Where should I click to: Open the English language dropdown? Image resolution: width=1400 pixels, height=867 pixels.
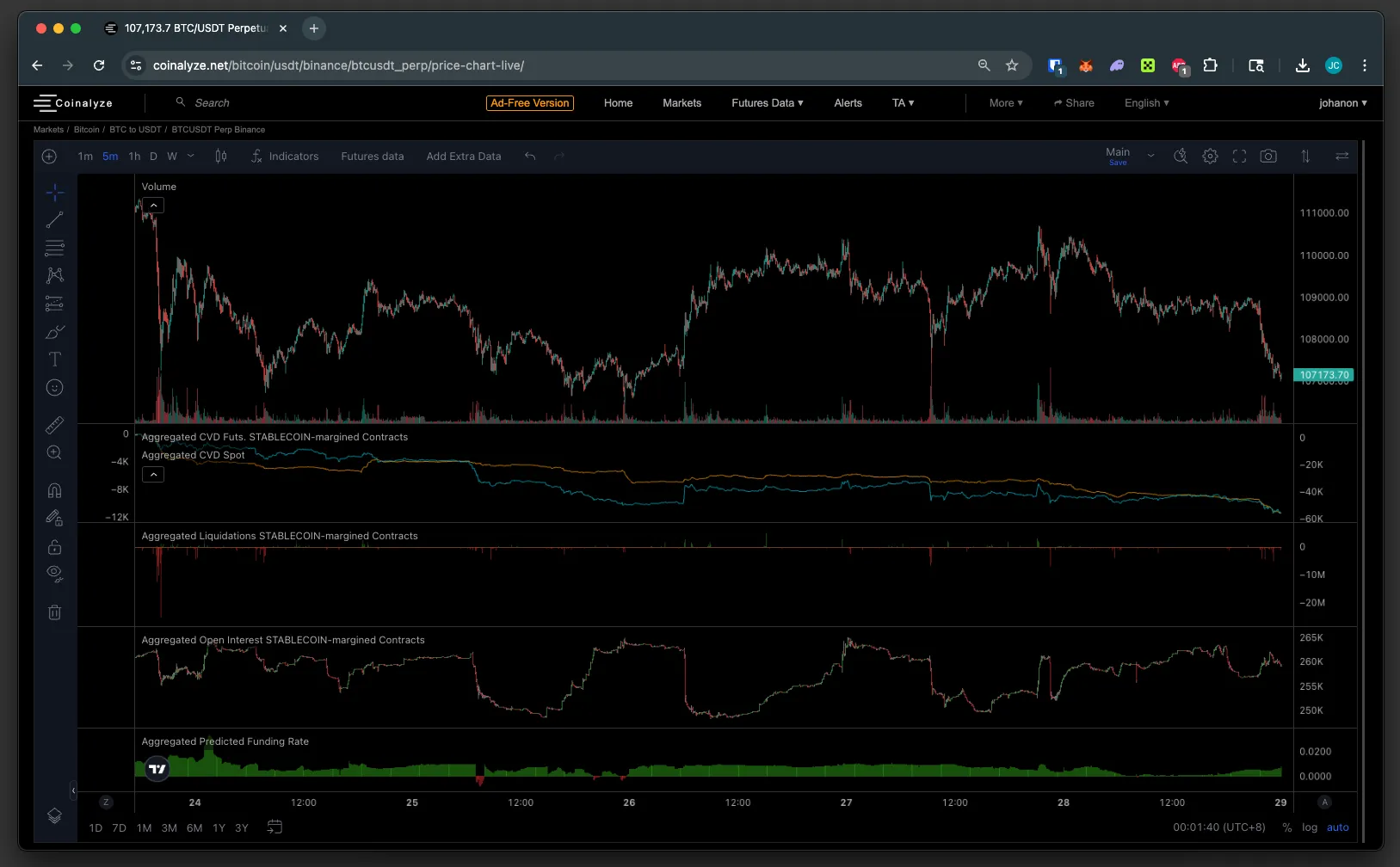1145,102
